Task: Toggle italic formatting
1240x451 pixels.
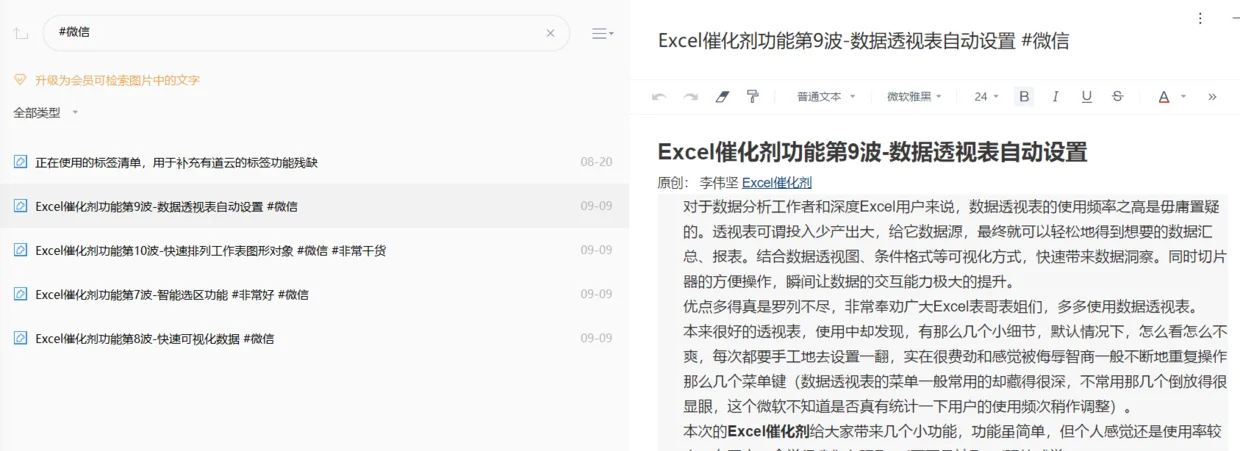Action: click(x=1054, y=97)
